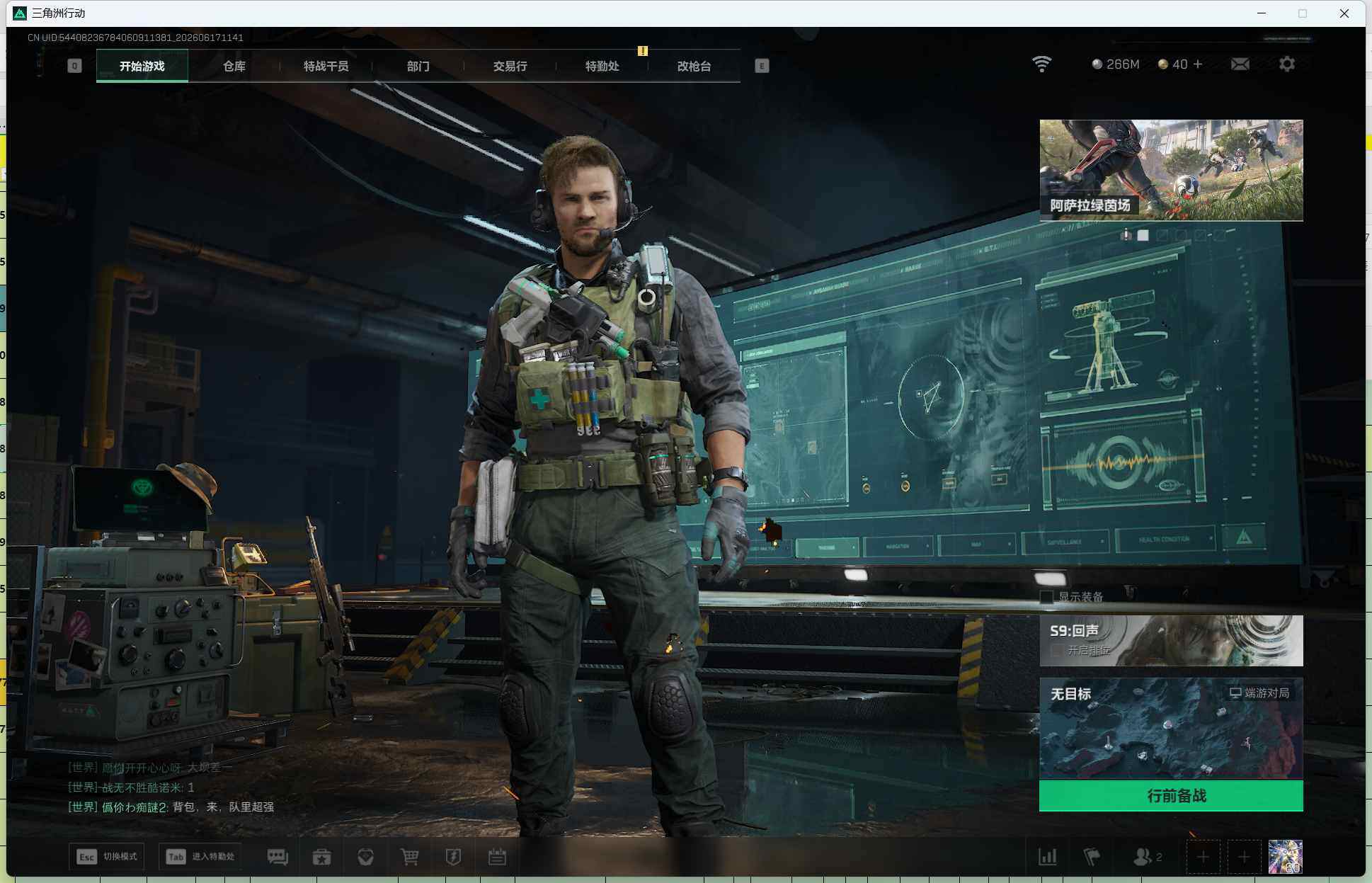Open the shopping cart store icon

409,857
